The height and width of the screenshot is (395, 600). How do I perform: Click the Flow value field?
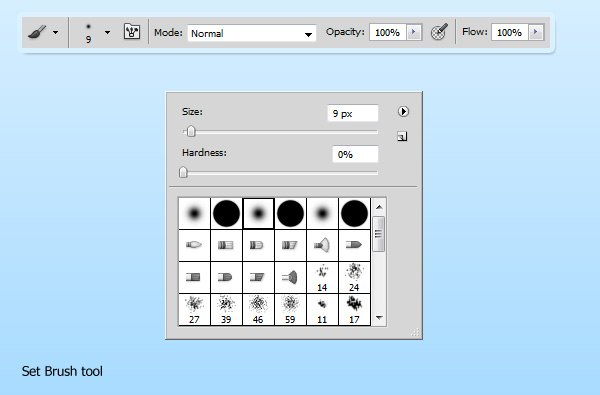[510, 33]
